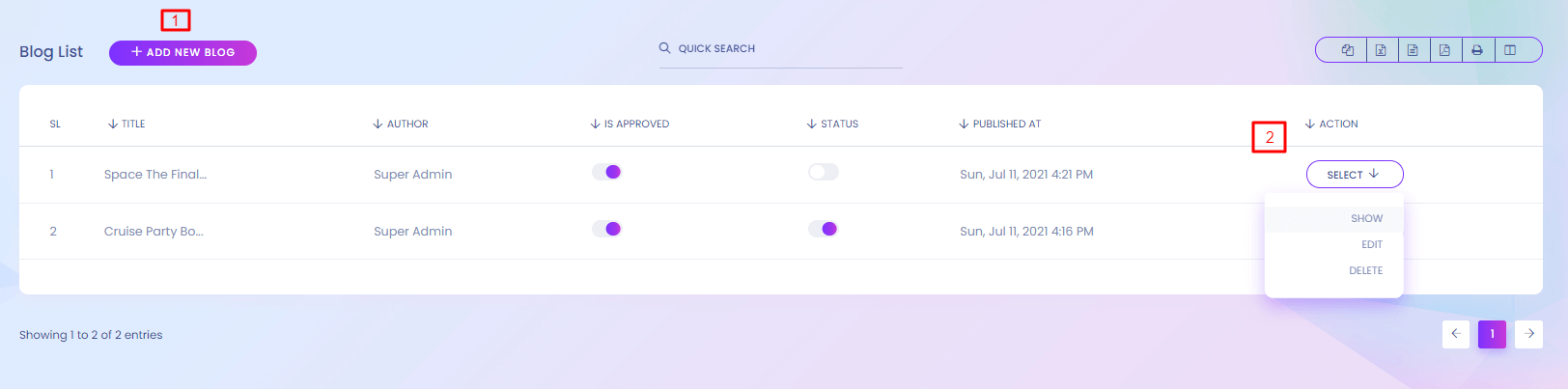Print the blog list table
Image resolution: width=1568 pixels, height=389 pixels.
pos(1477,50)
